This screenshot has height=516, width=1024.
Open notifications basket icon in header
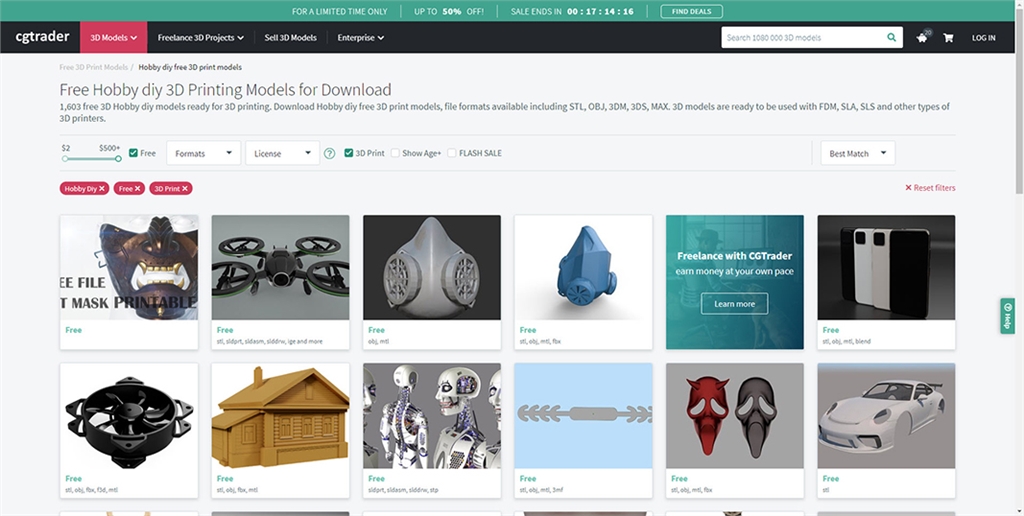coord(922,38)
